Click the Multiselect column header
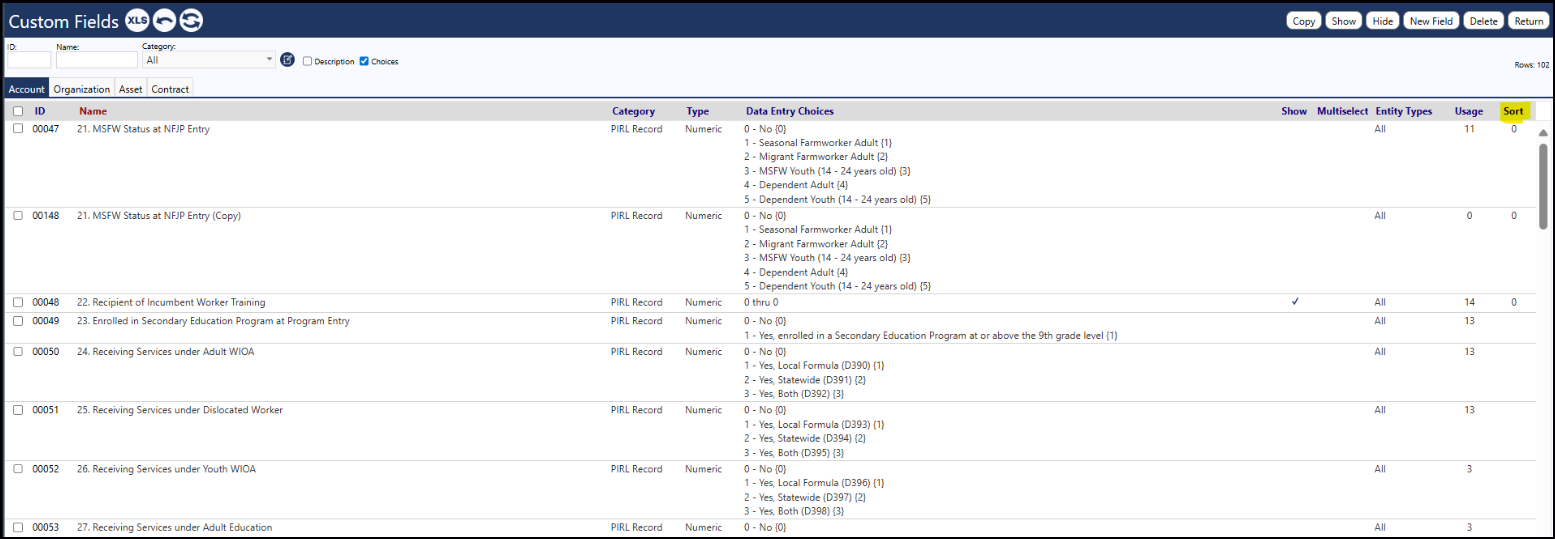 (1342, 111)
